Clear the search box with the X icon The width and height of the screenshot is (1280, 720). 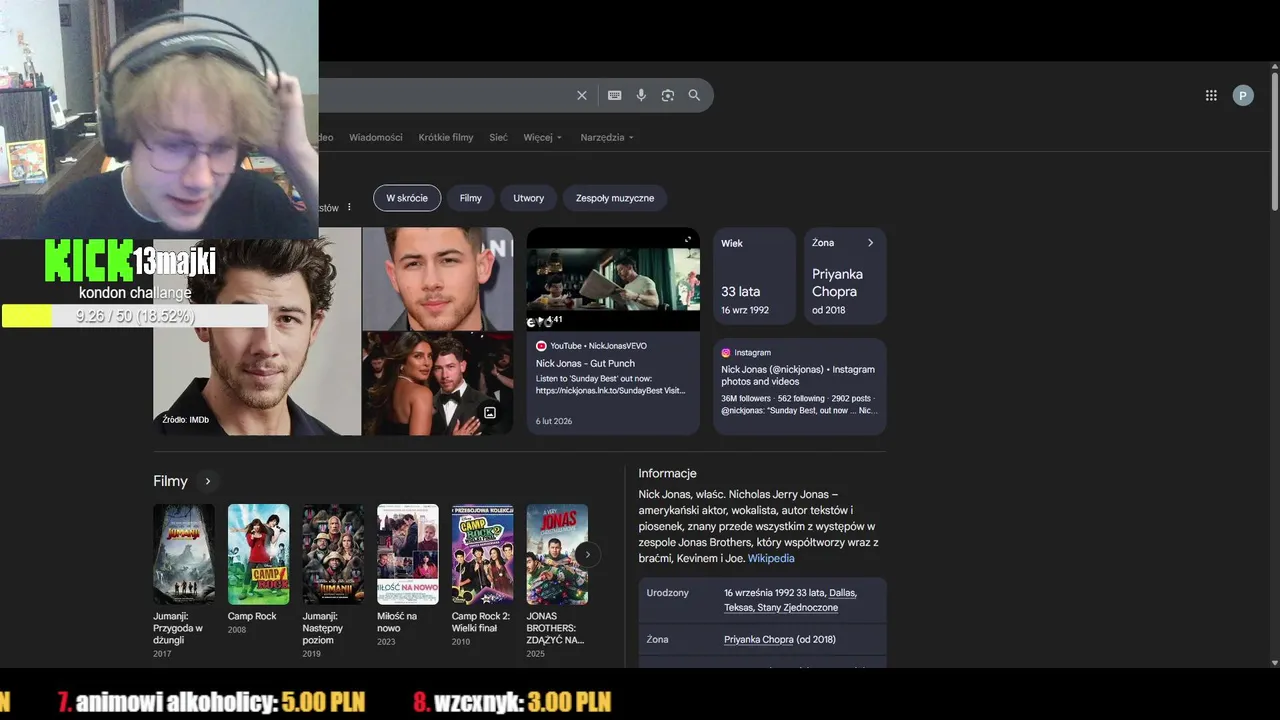point(582,95)
